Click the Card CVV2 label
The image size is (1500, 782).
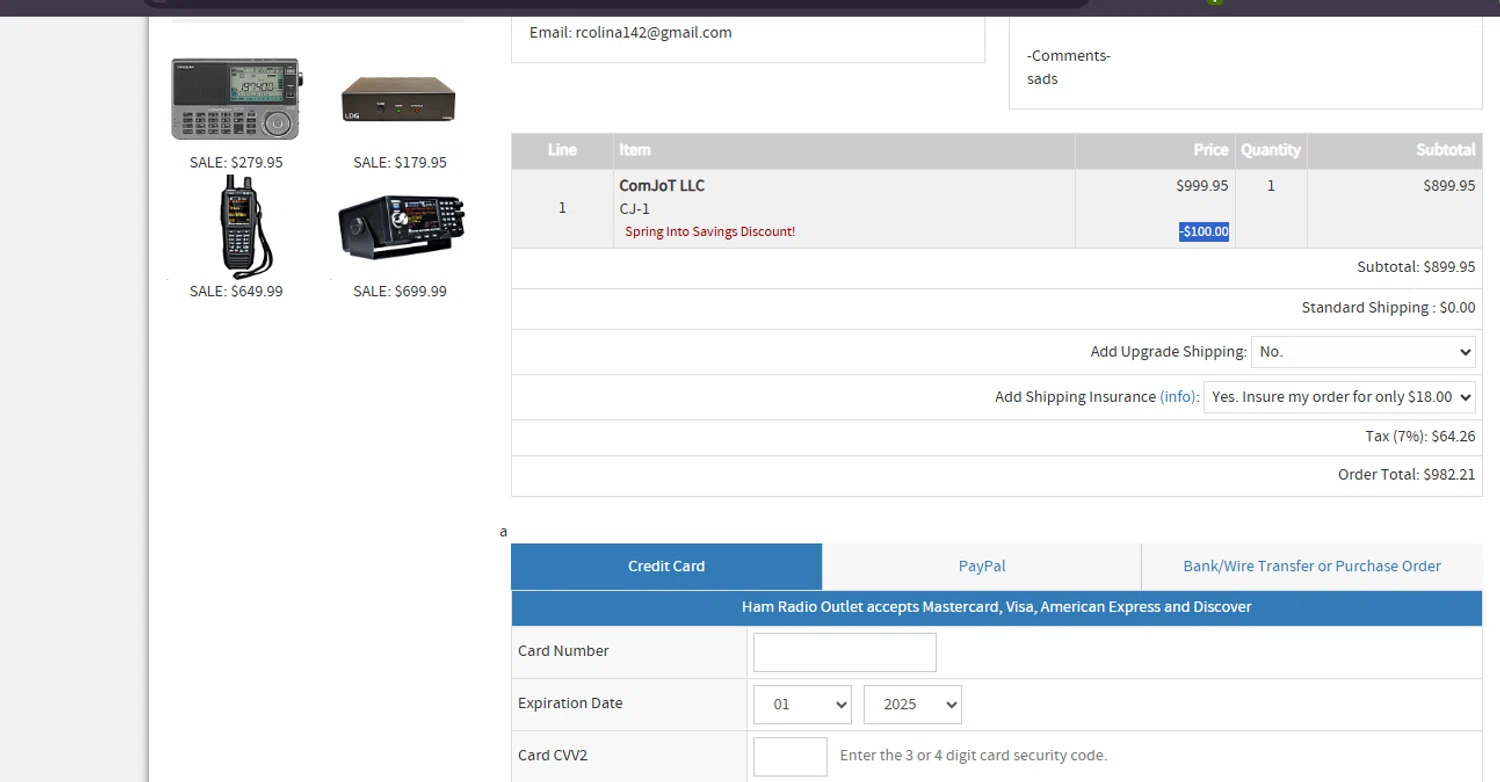[x=553, y=755]
